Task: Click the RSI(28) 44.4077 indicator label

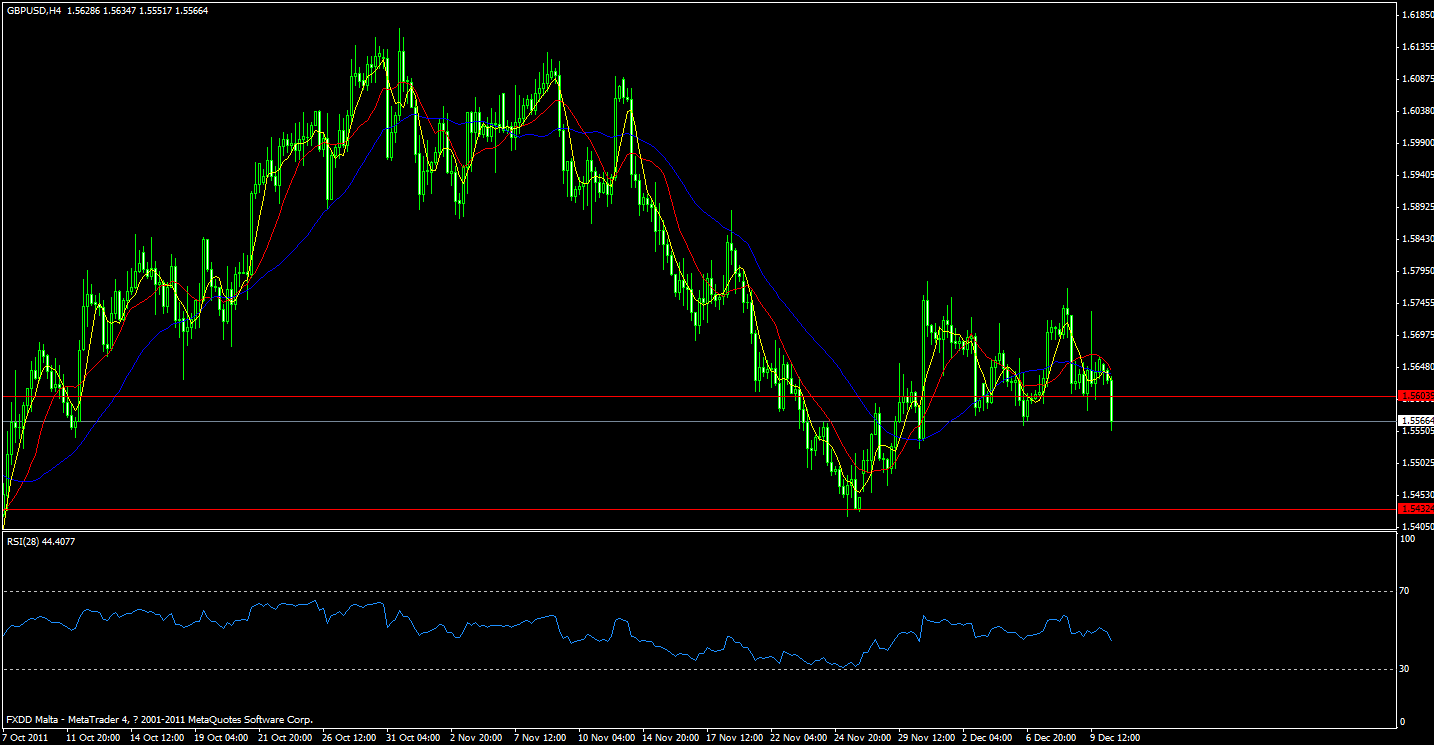Action: (x=40, y=541)
